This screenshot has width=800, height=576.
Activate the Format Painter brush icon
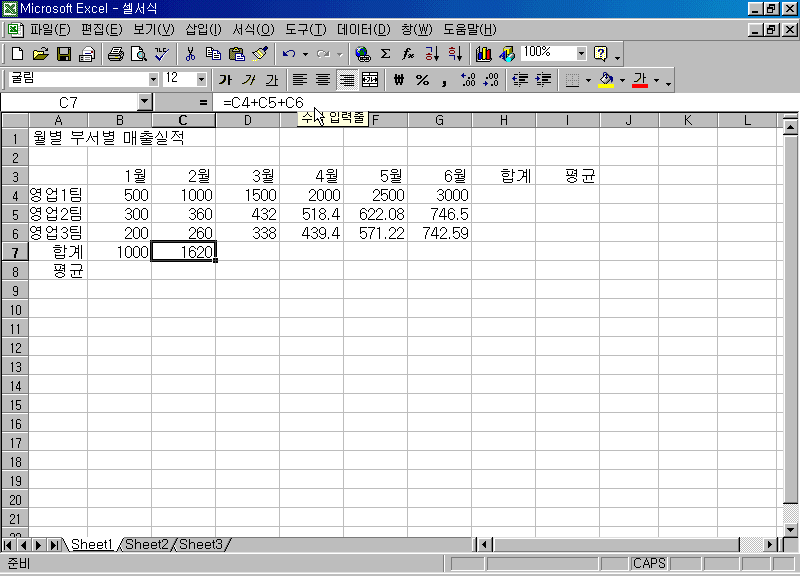click(x=260, y=54)
